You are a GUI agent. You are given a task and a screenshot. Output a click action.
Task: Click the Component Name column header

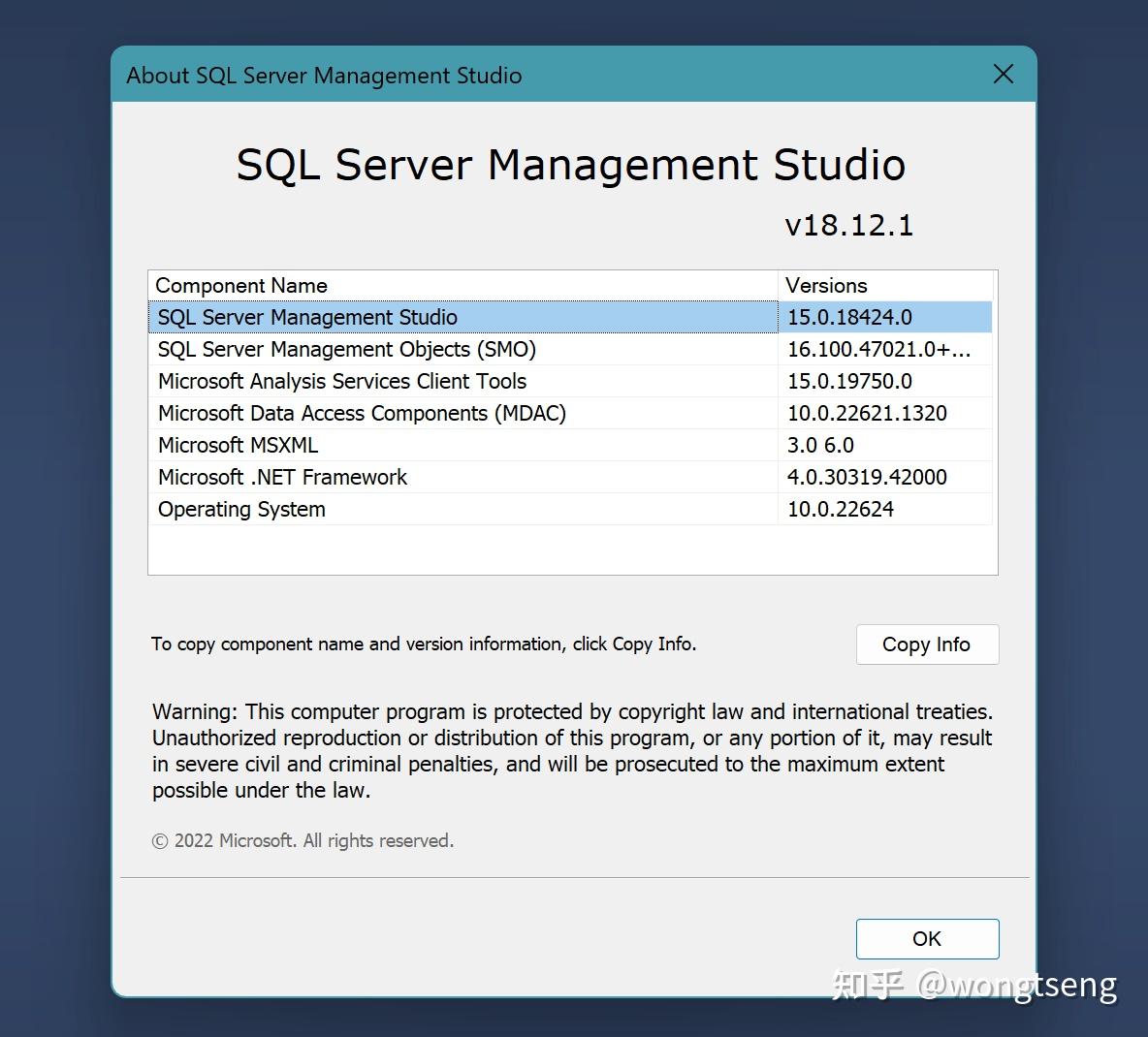coord(241,285)
